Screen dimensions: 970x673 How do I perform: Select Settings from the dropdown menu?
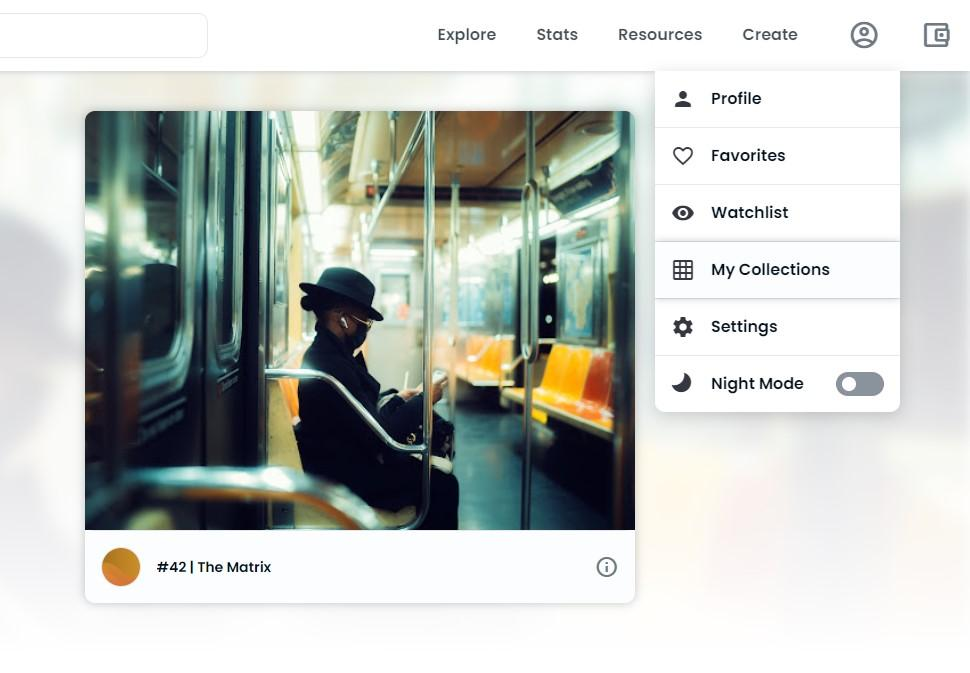[777, 327]
